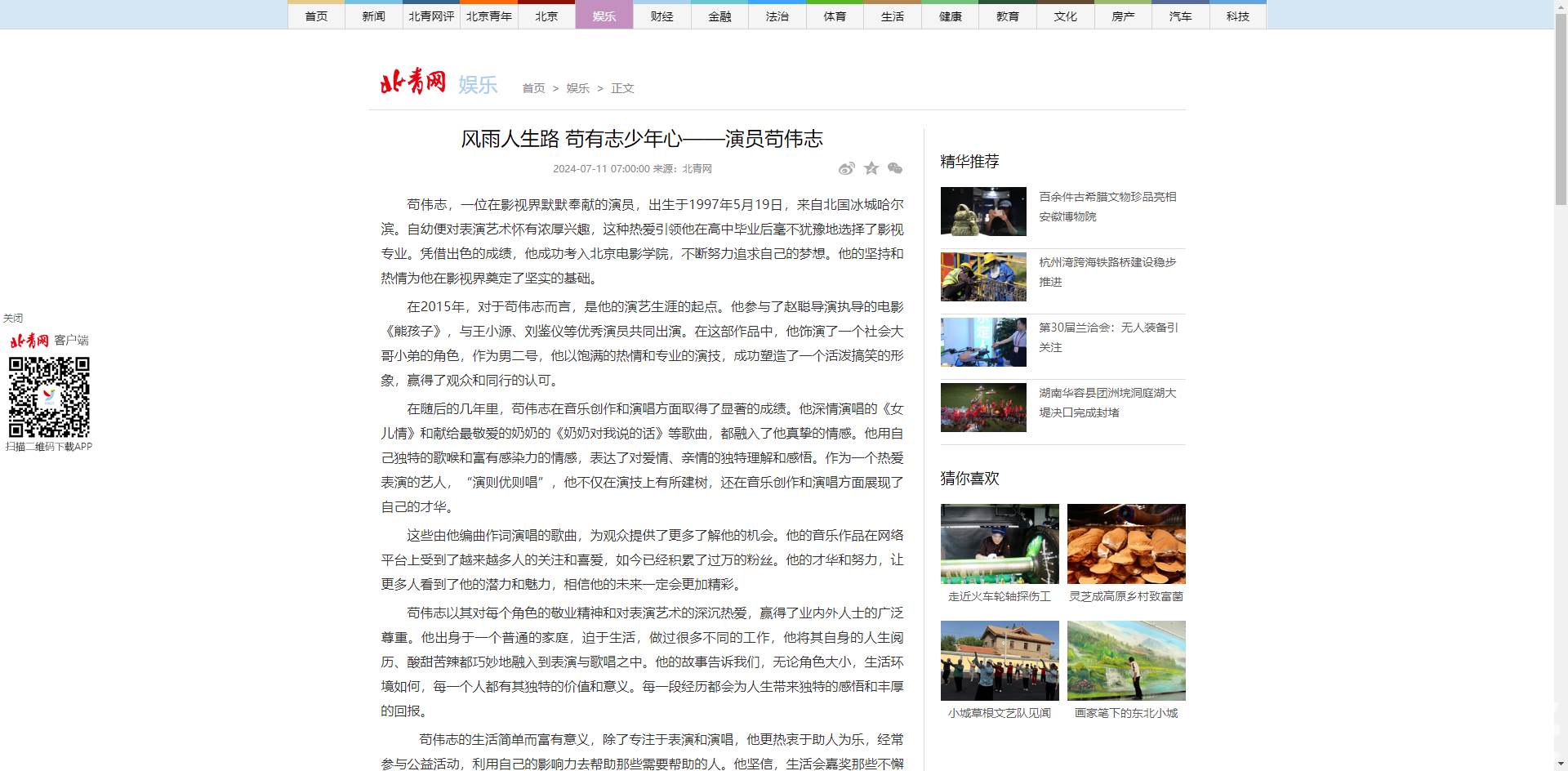Click the Weibo share icon

(x=846, y=168)
